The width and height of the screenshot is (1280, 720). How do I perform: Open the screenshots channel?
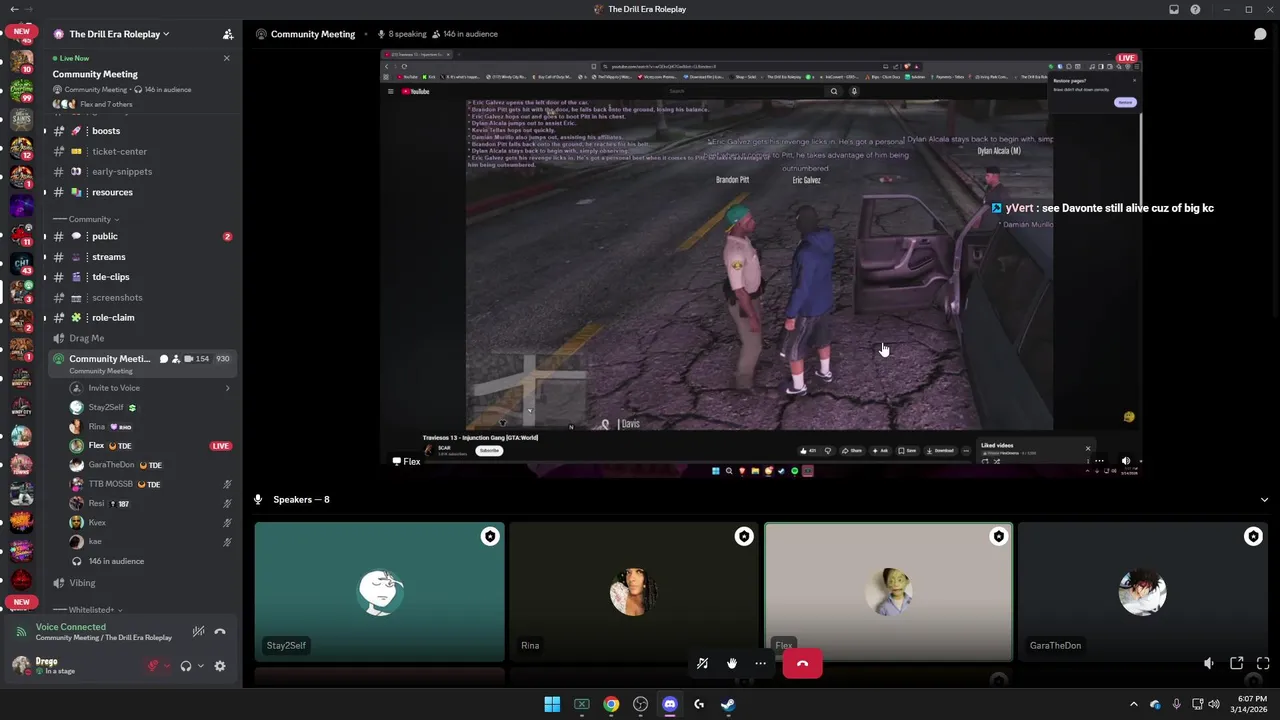tap(141, 297)
